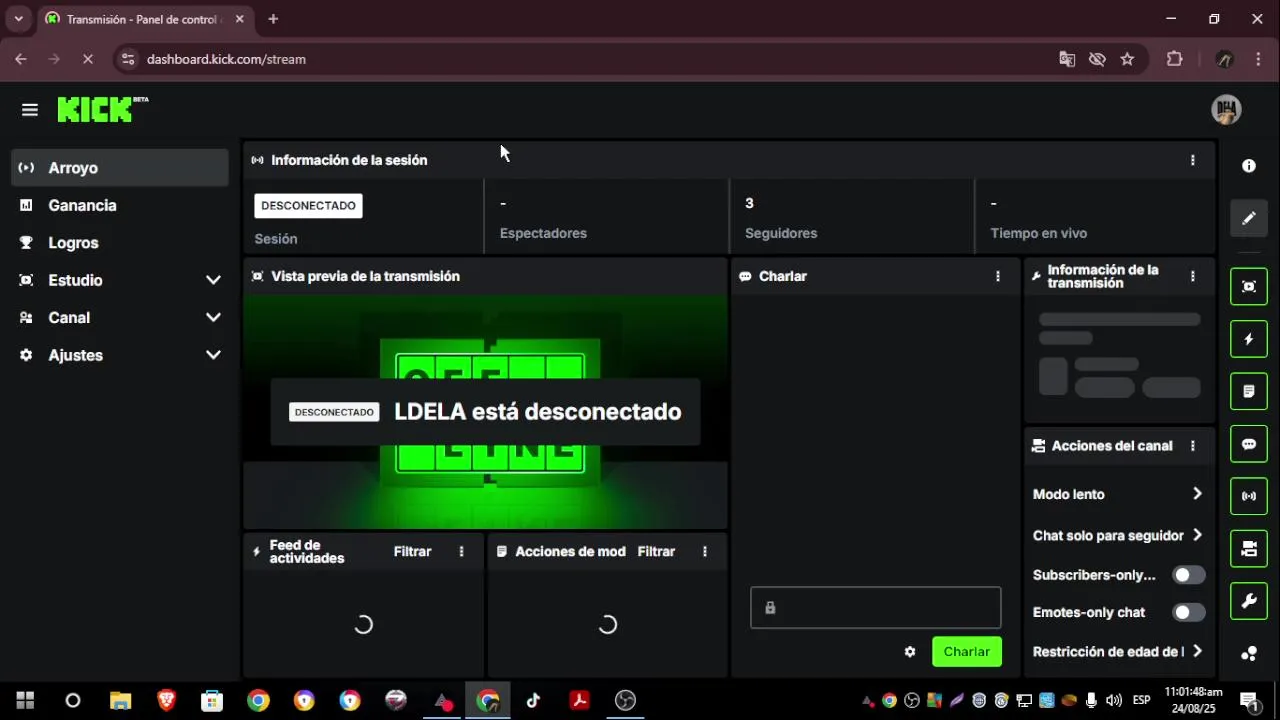Click the DESCONECTADO session status badge

(x=308, y=206)
